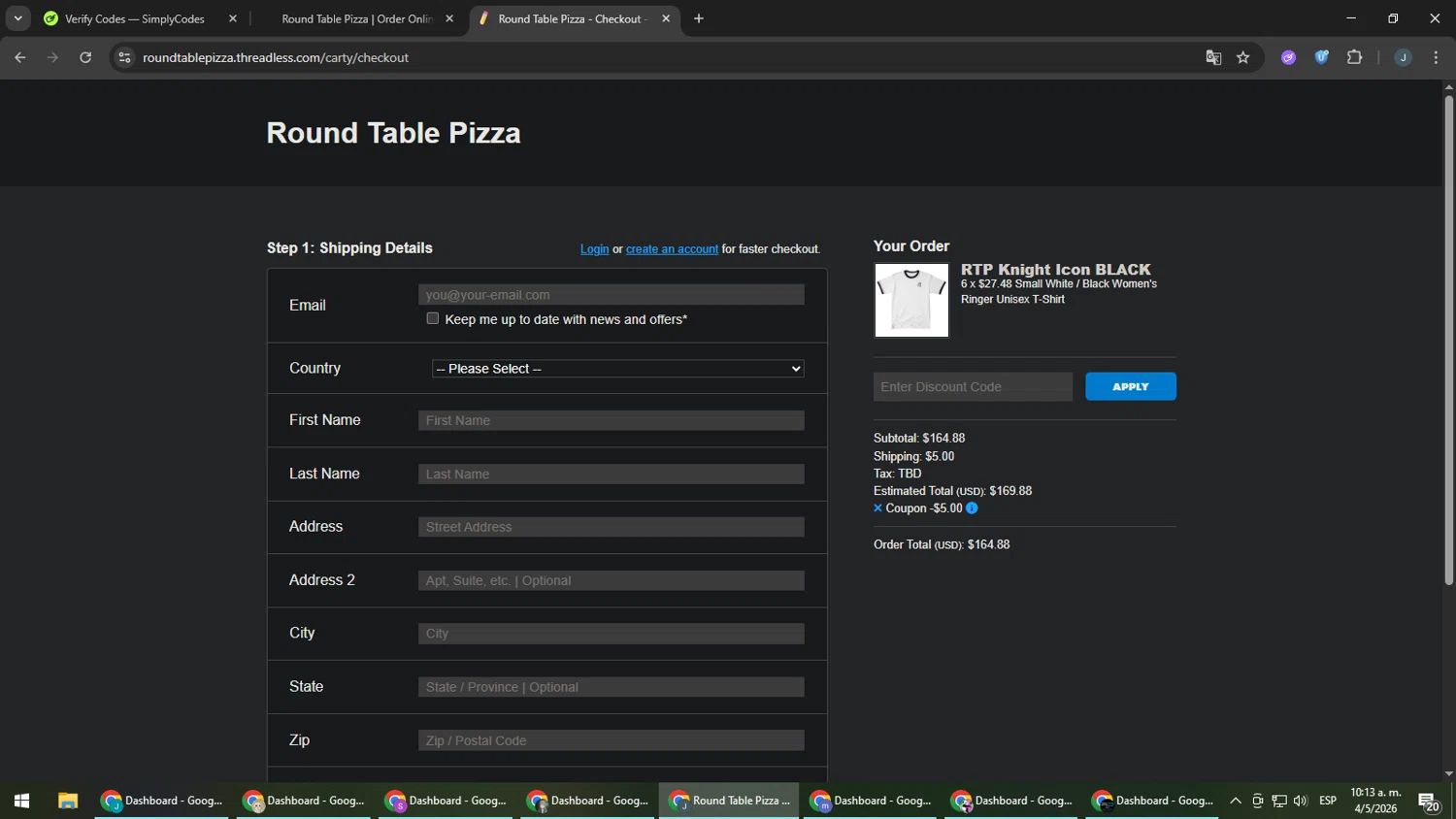Click the Round Table Pizza header title
The image size is (1456, 819).
[393, 133]
